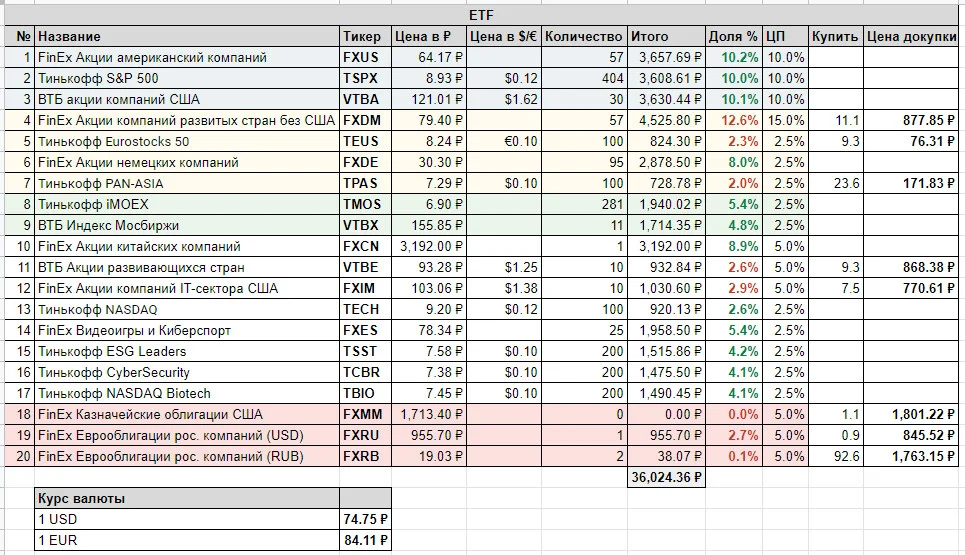Click the €0.10 price cell
The height and width of the screenshot is (555, 965).
click(504, 141)
